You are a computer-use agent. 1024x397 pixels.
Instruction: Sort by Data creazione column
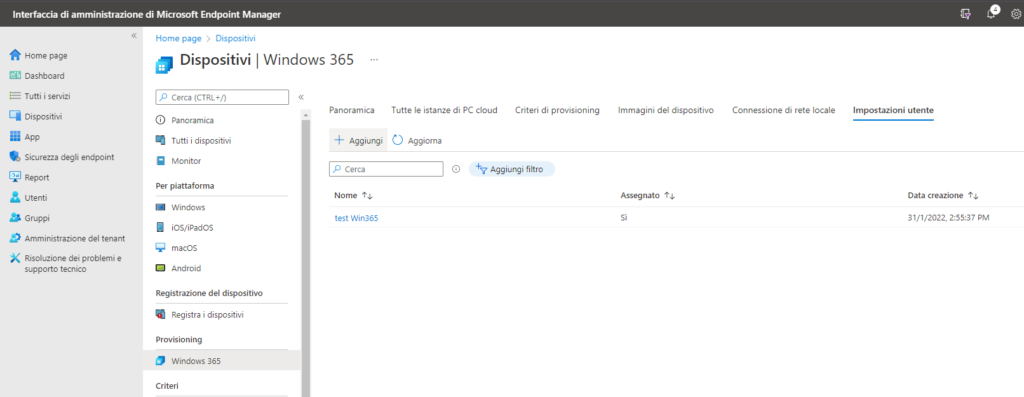point(943,195)
